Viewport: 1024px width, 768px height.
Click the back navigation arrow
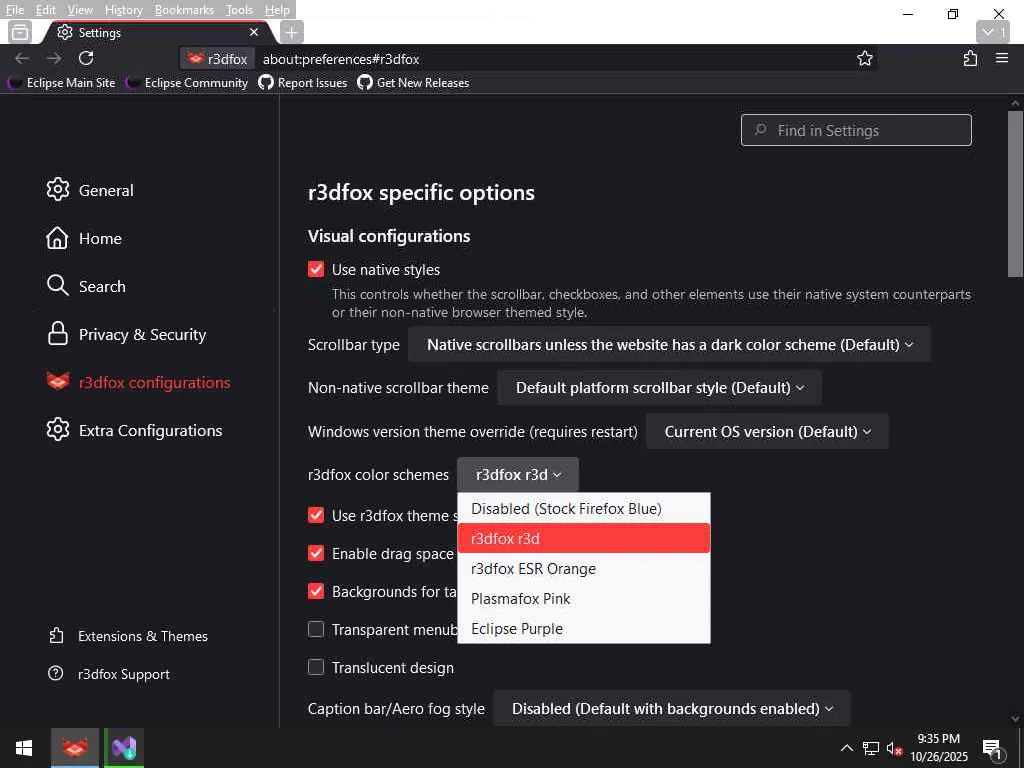(22, 59)
